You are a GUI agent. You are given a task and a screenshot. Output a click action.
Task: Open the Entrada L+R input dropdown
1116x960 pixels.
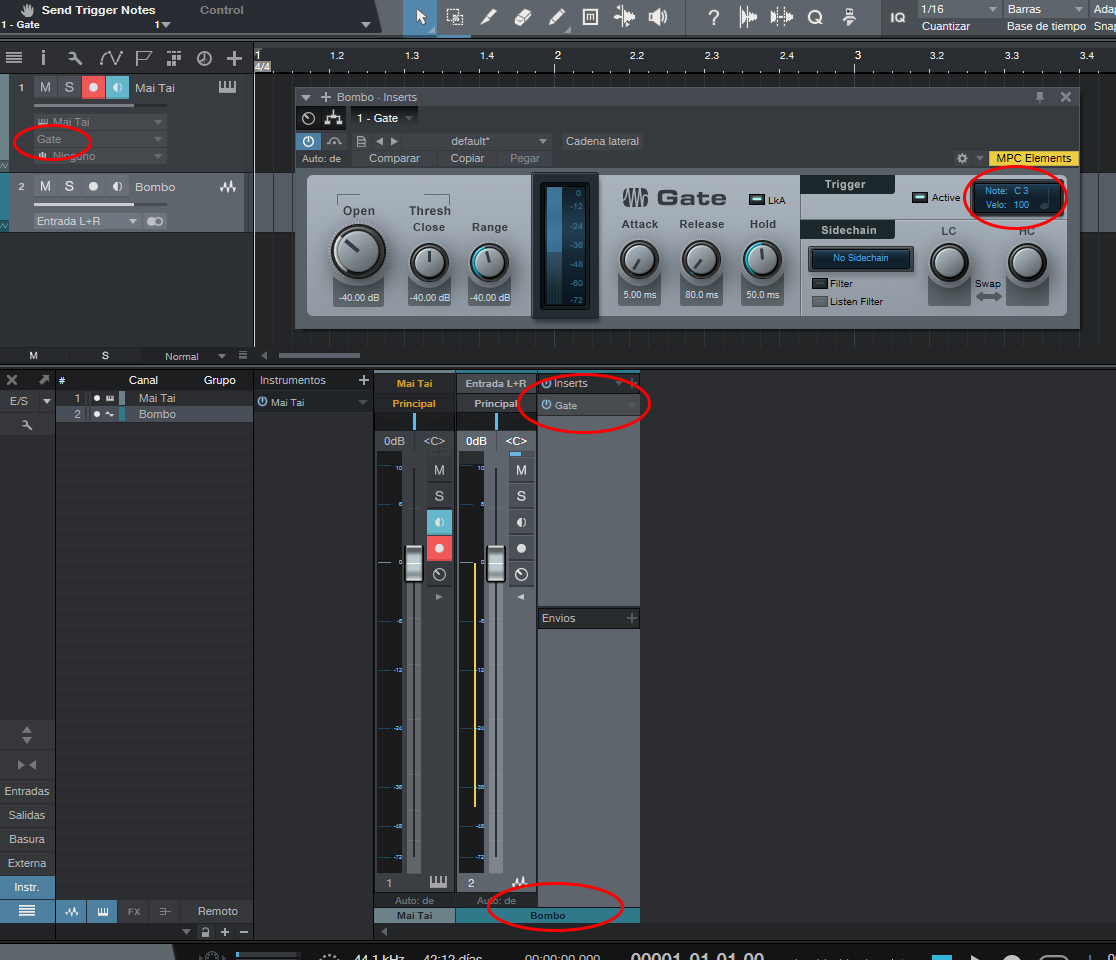click(87, 221)
